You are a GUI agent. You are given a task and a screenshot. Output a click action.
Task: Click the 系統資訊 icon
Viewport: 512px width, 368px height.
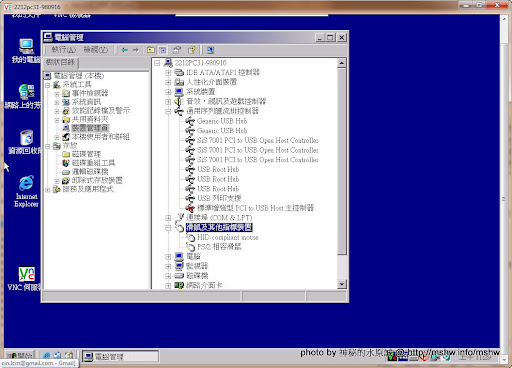click(x=66, y=102)
